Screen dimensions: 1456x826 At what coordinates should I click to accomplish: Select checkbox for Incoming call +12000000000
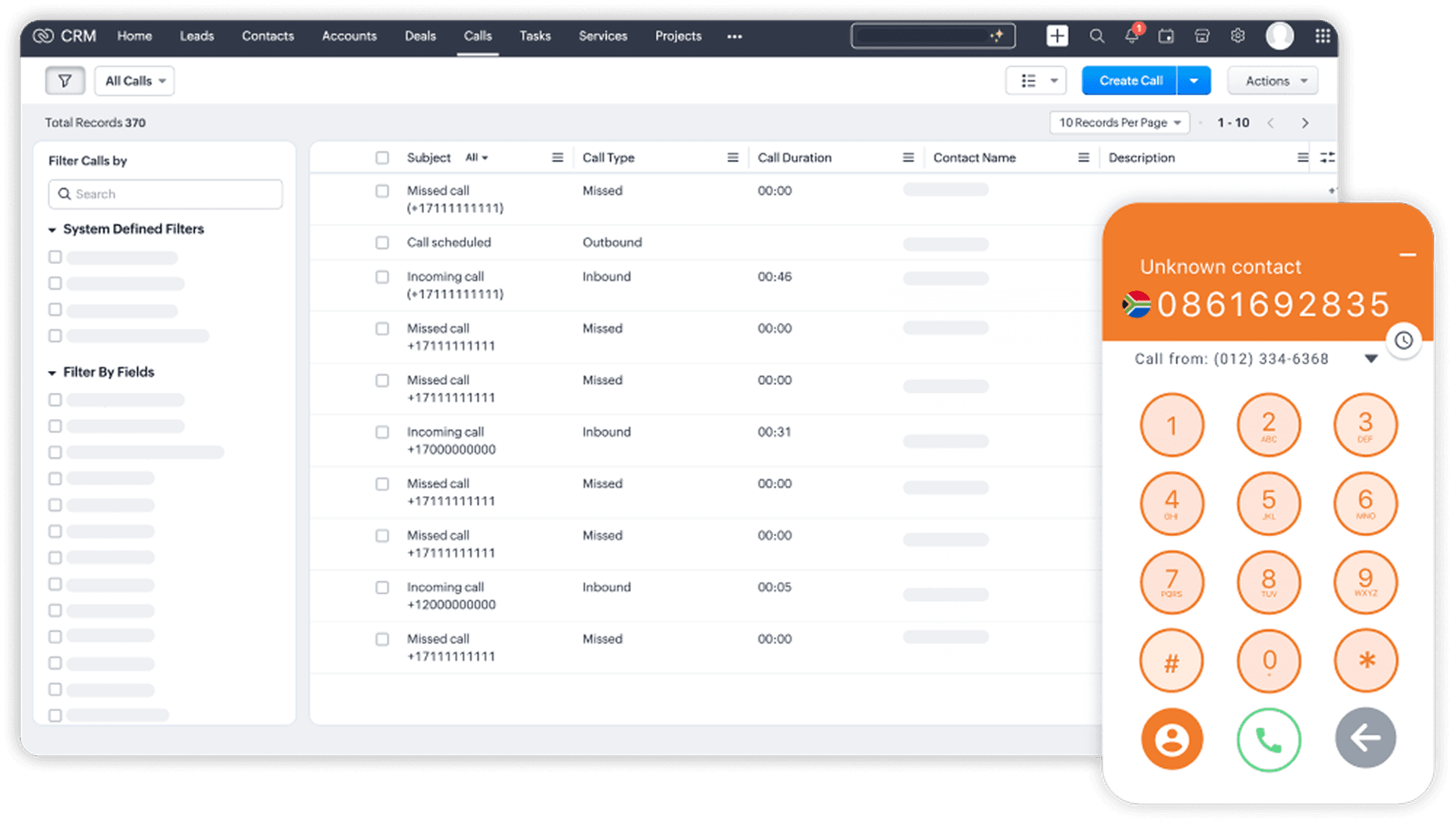[382, 588]
